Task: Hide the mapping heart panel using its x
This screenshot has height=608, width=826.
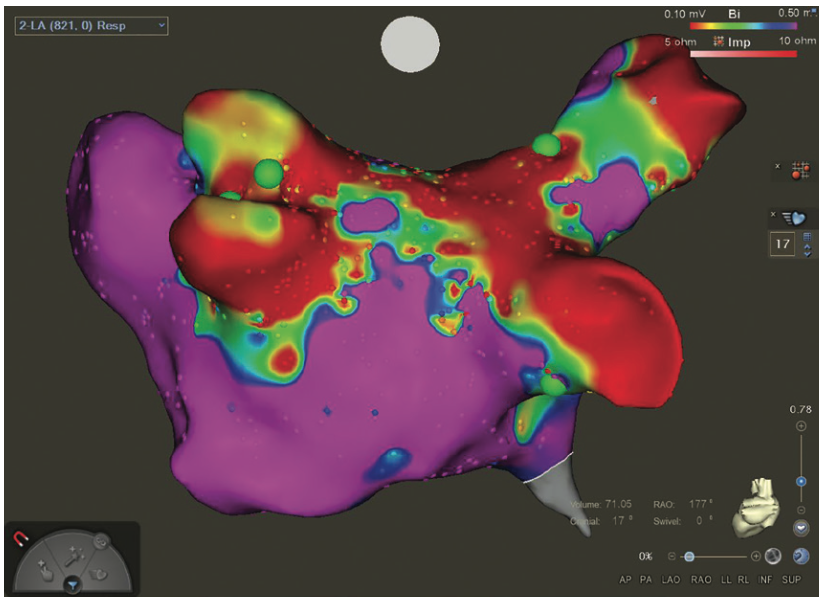Action: pyautogui.click(x=773, y=214)
